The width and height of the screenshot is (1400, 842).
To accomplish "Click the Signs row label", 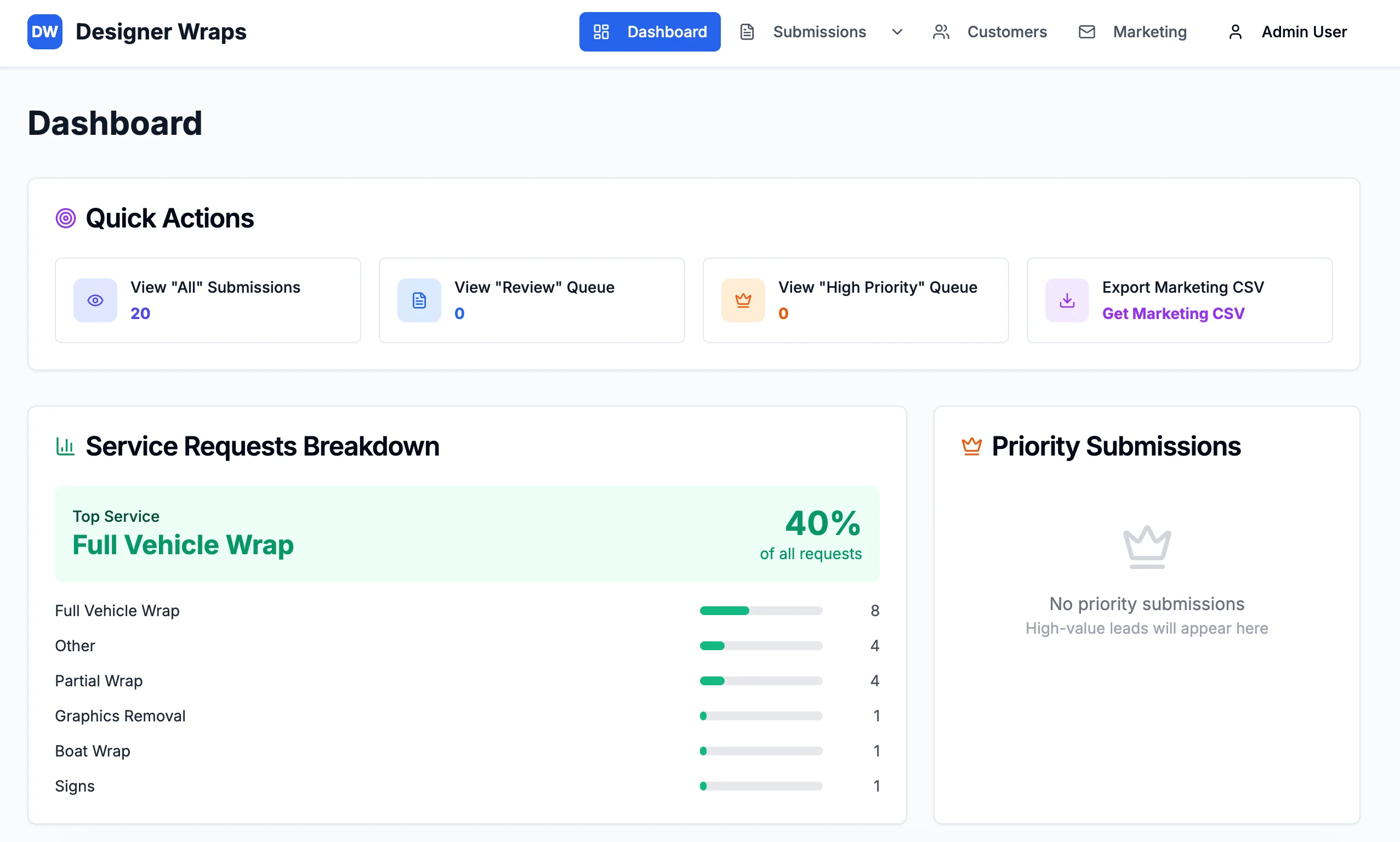I will [x=75, y=787].
